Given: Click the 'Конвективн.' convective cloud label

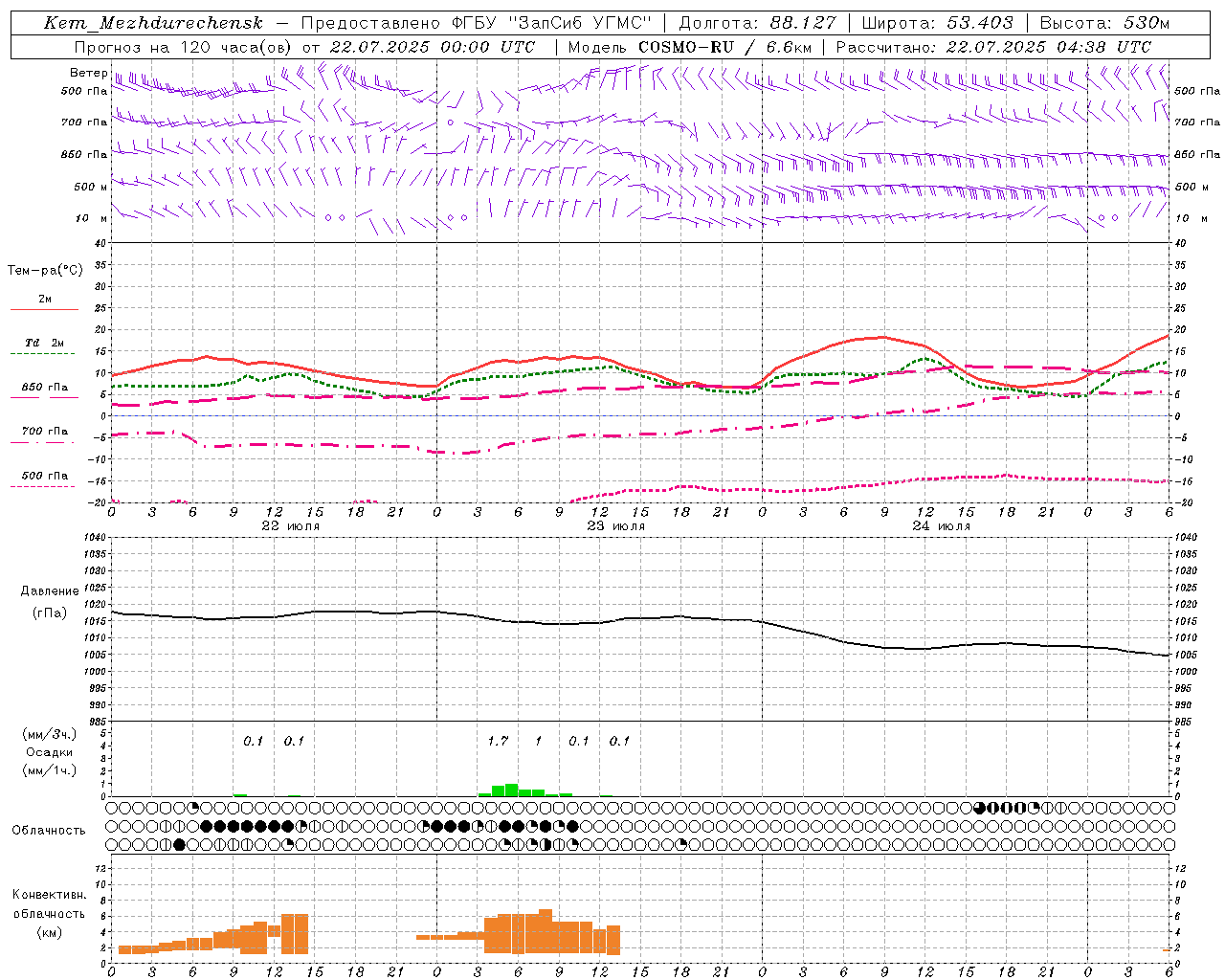Looking at the screenshot, I should point(49,895).
